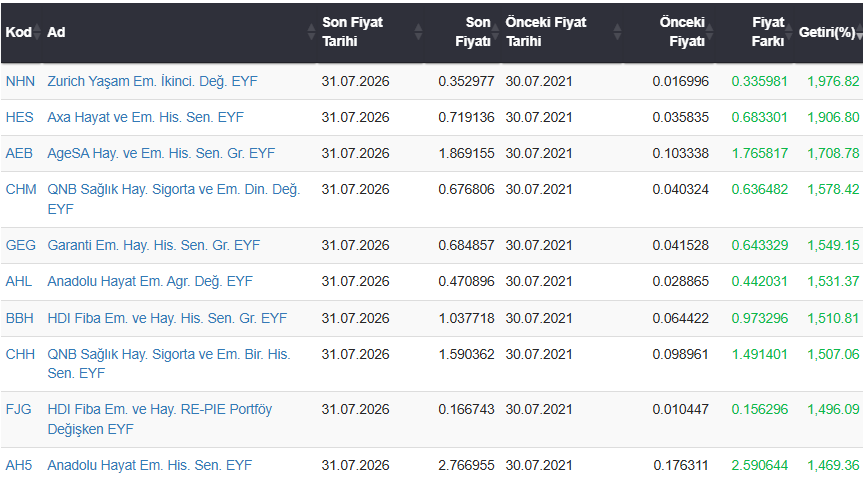Viewport: 863px width, 481px height.
Task: Select price difference 1.765817
Action: [760, 153]
